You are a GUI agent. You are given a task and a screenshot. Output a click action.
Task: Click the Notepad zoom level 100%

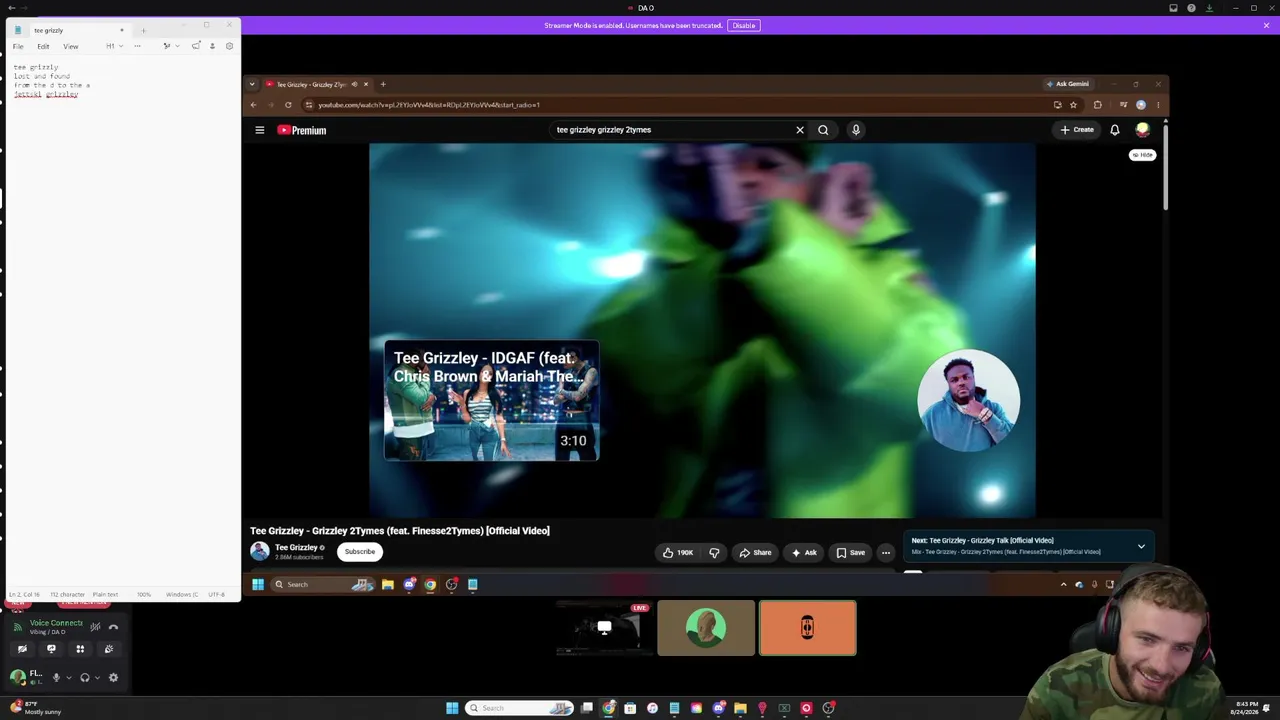(144, 594)
